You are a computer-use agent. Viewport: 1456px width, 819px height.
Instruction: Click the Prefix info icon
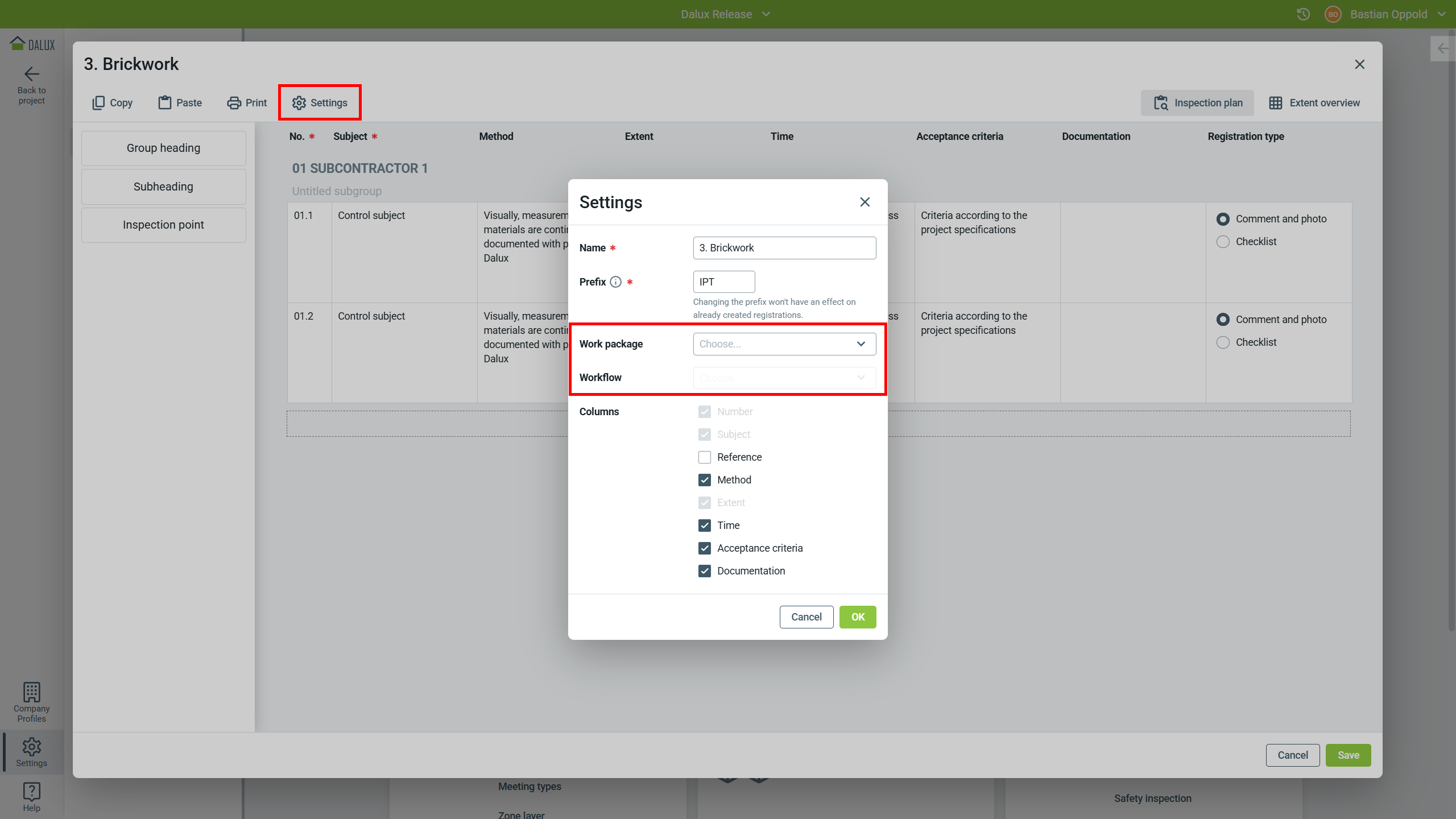pyautogui.click(x=615, y=282)
